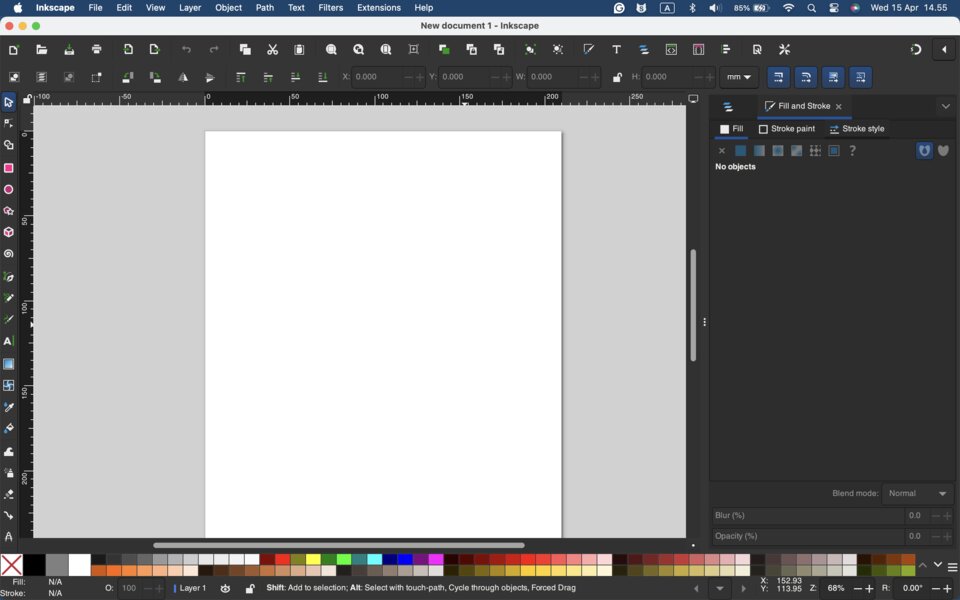The width and height of the screenshot is (960, 600).
Task: Choose the Rectangle tool in the toolbox
Action: (9, 168)
